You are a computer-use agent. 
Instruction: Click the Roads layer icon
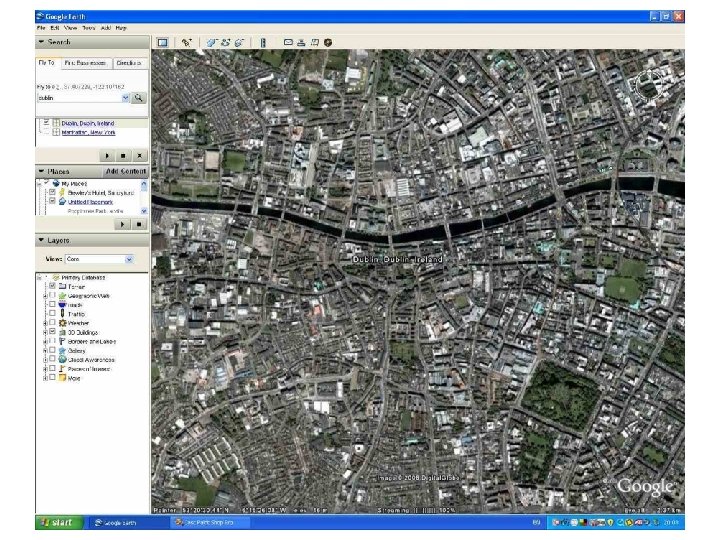coord(62,304)
